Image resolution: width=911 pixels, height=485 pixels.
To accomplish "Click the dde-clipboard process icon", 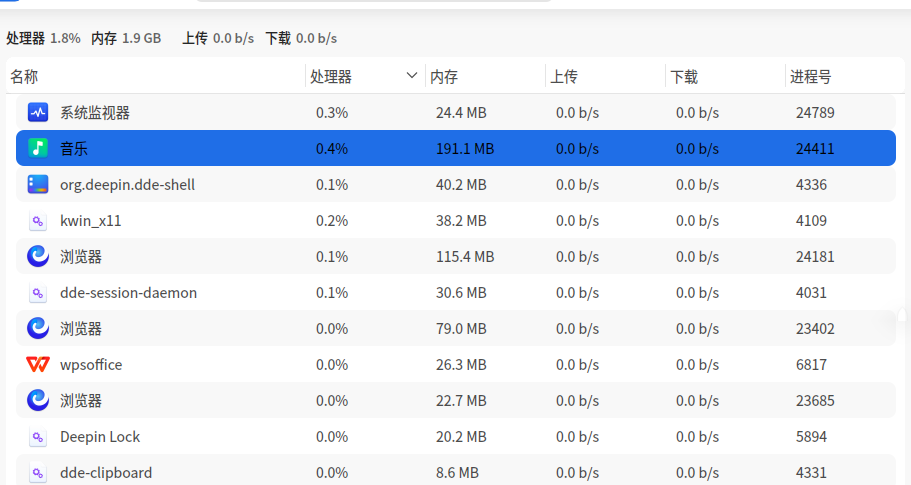I will click(38, 473).
